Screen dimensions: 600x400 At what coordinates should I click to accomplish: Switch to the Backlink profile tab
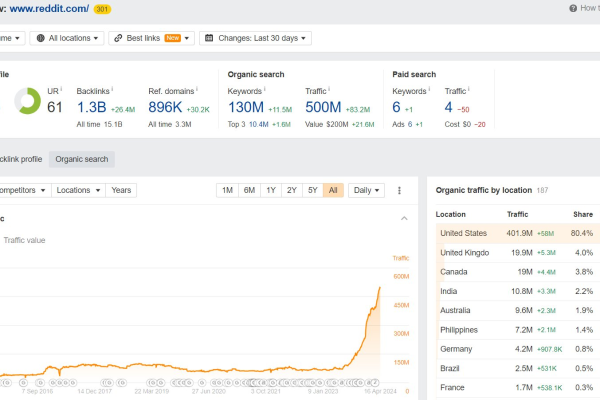(21, 159)
